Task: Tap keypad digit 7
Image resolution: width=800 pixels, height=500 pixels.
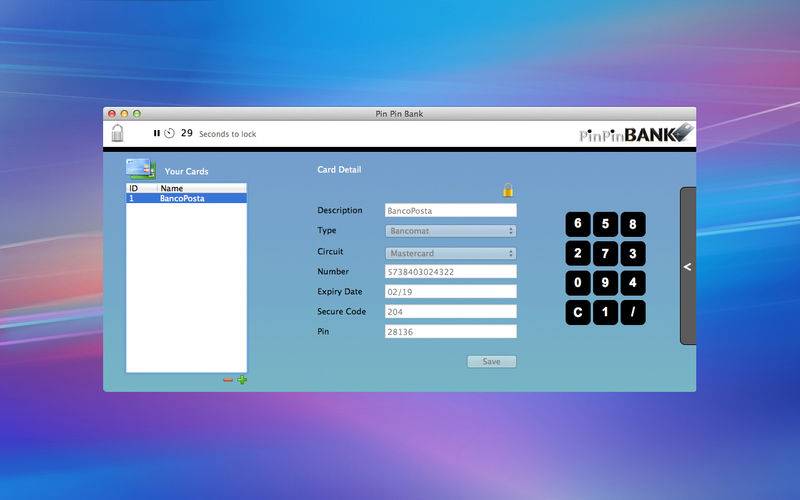Action: tap(605, 254)
